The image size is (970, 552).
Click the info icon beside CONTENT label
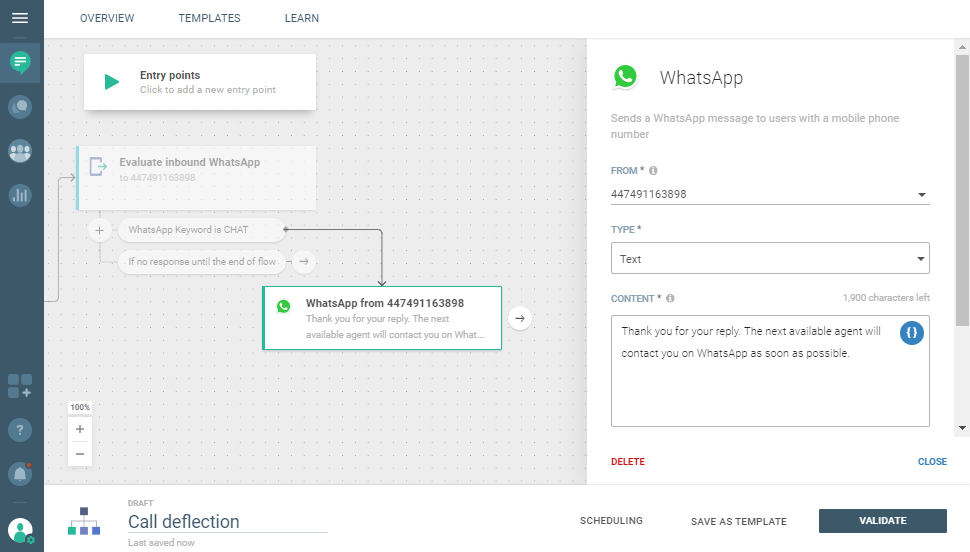pyautogui.click(x=670, y=298)
